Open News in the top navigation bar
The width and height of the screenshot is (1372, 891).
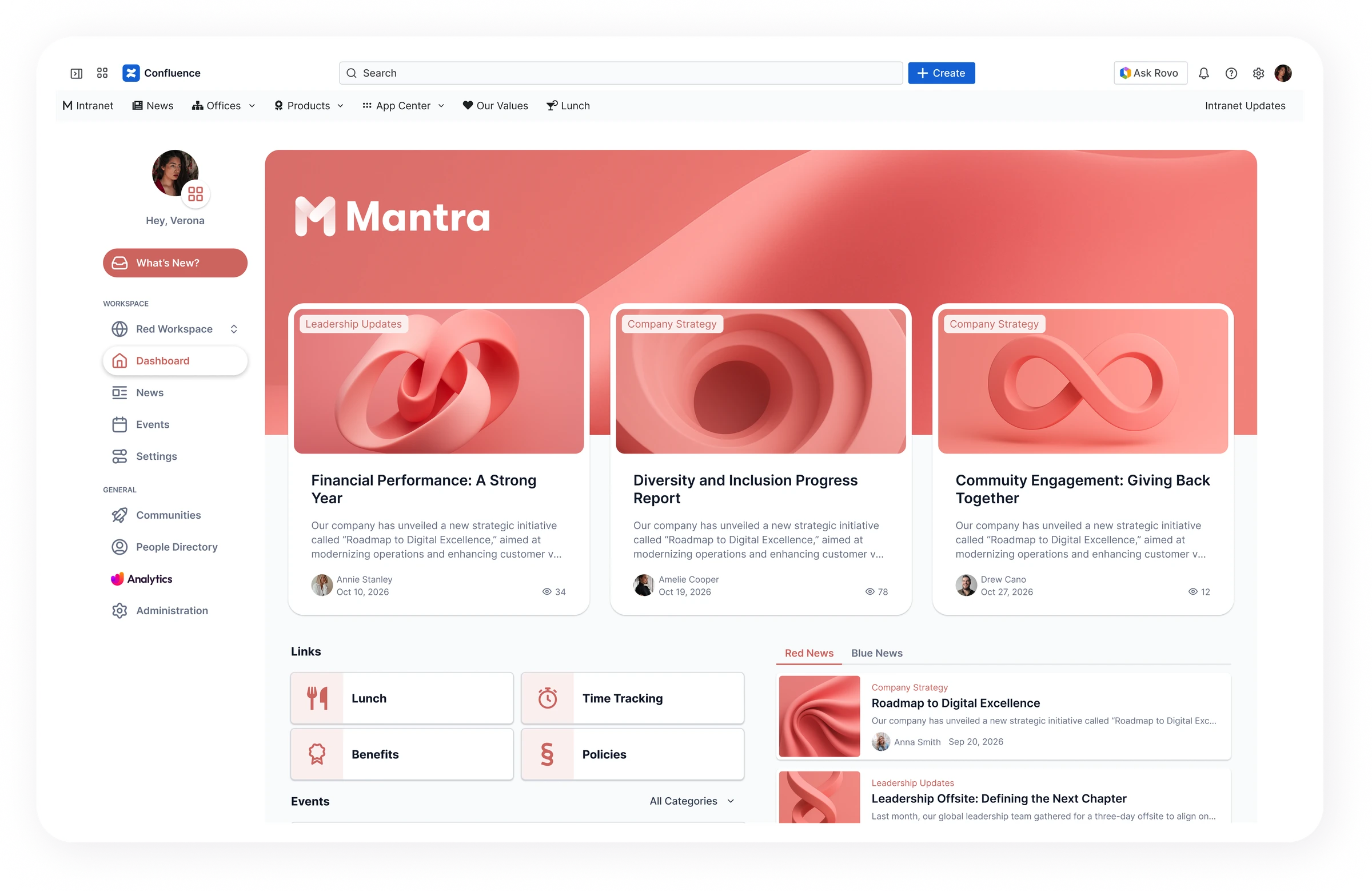(153, 106)
